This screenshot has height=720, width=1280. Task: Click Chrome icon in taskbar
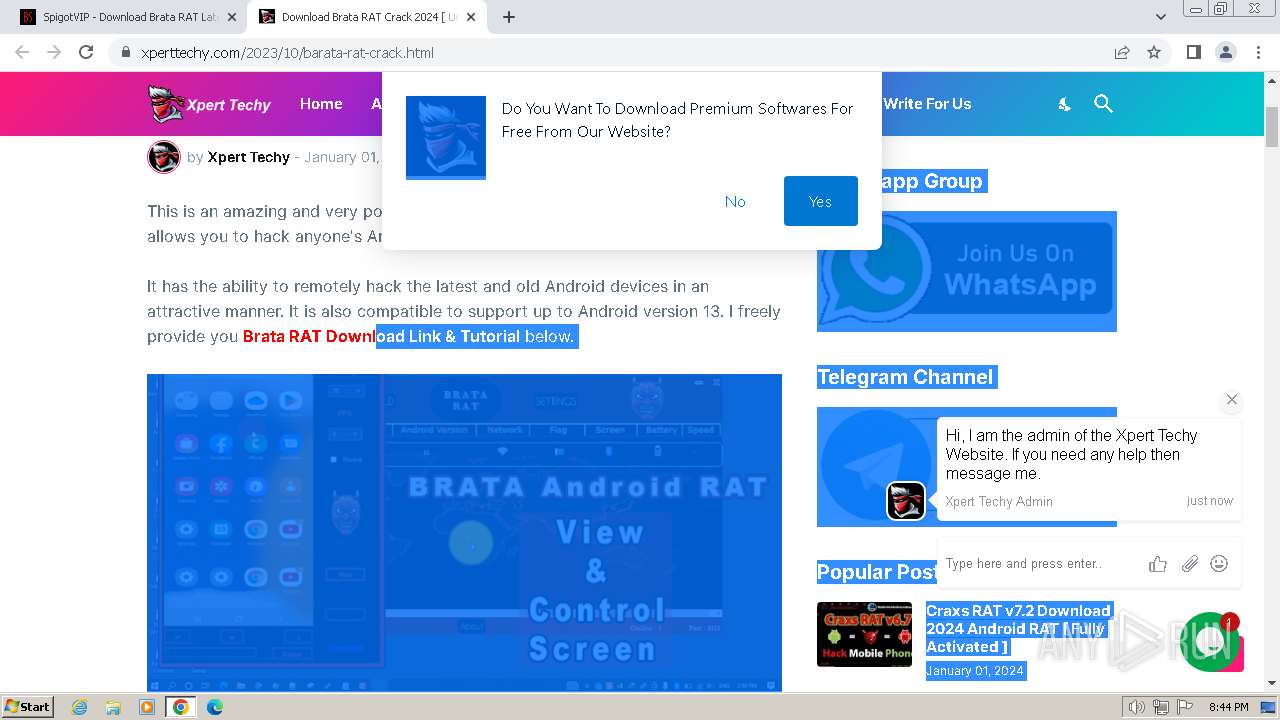181,707
